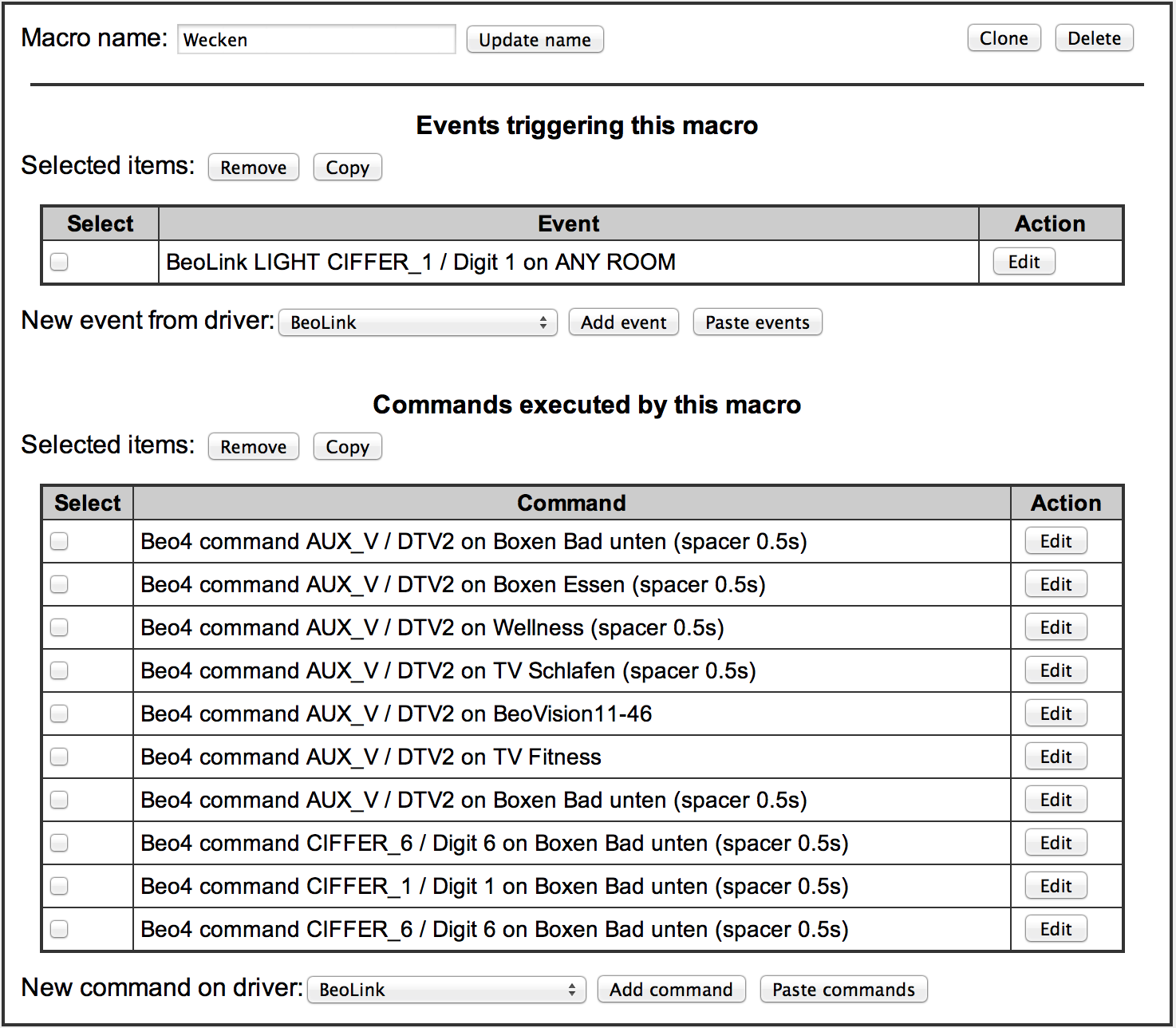Tick checkbox for Wellness command row
This screenshot has width=1176, height=1028.
(59, 627)
